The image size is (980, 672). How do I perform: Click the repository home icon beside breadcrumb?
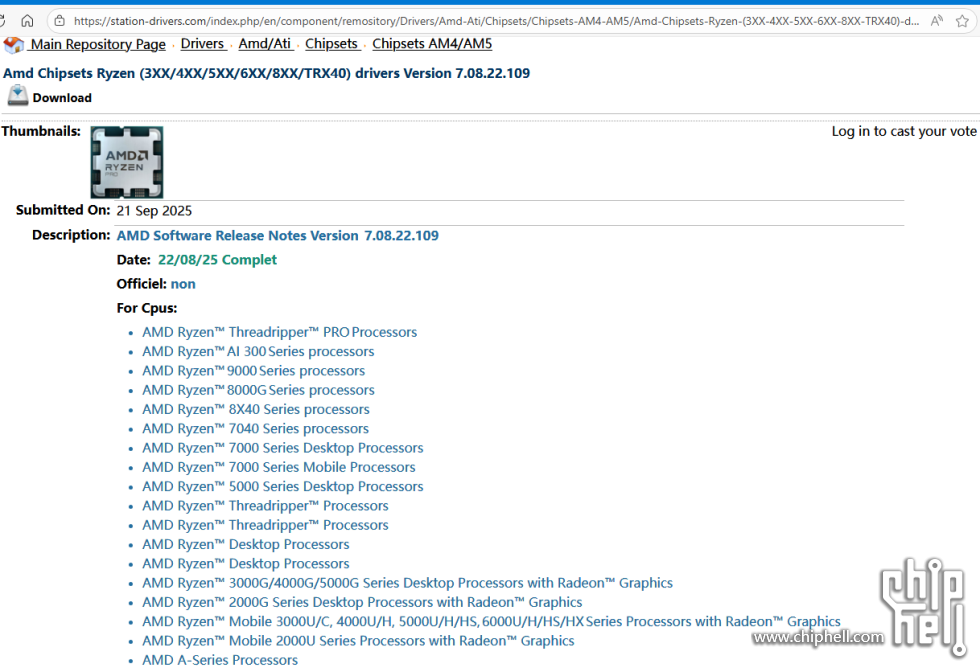pos(13,45)
